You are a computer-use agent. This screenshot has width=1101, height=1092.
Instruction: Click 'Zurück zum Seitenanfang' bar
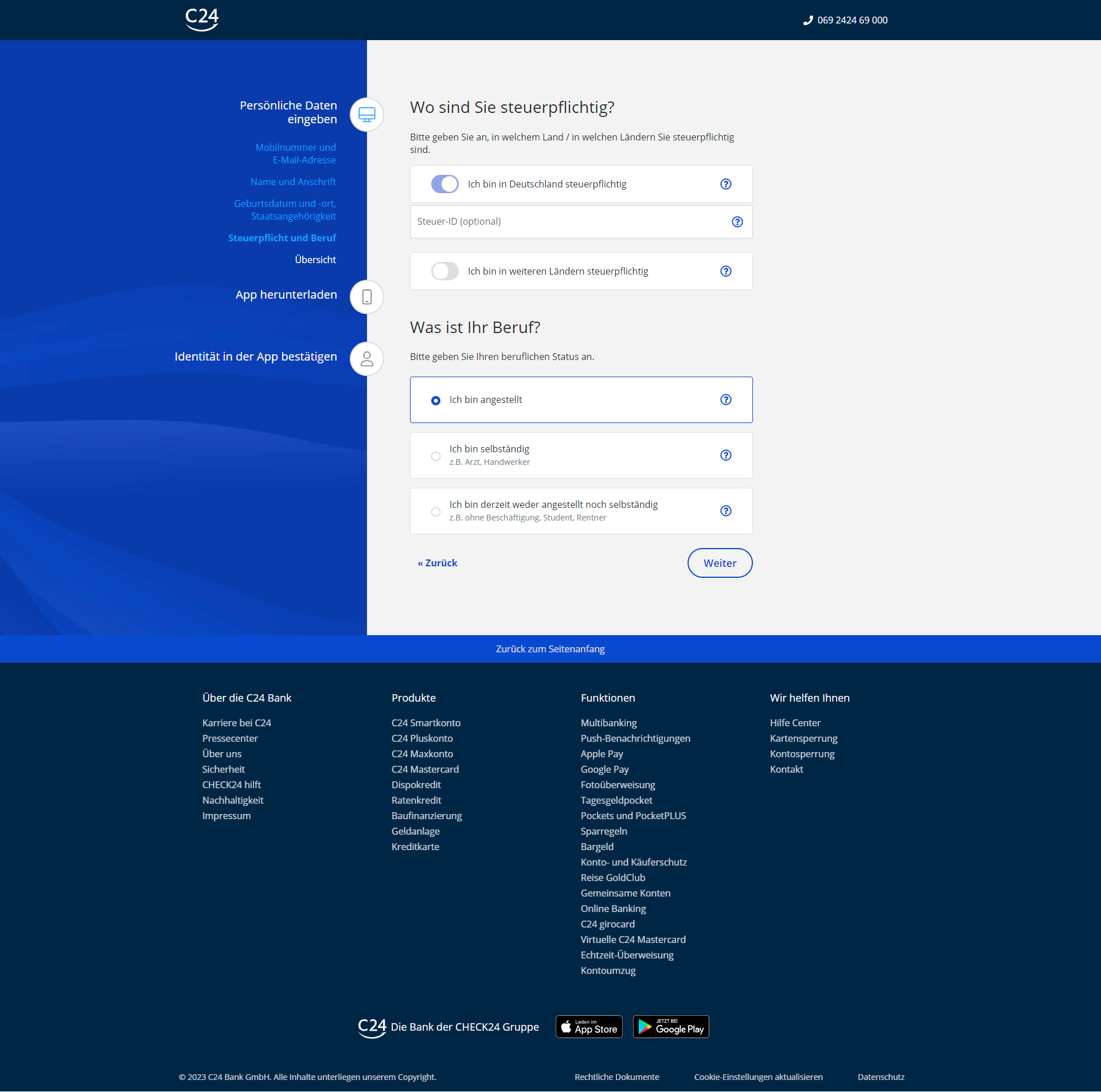[x=550, y=649]
